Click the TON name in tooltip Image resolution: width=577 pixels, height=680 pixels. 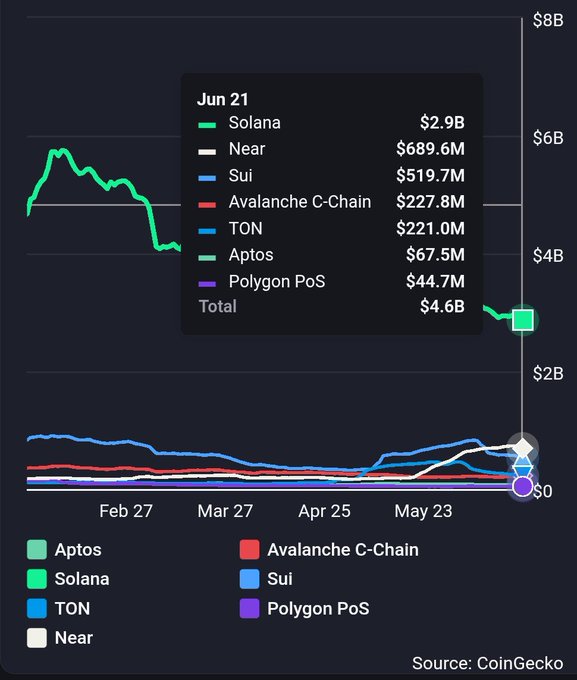[246, 228]
